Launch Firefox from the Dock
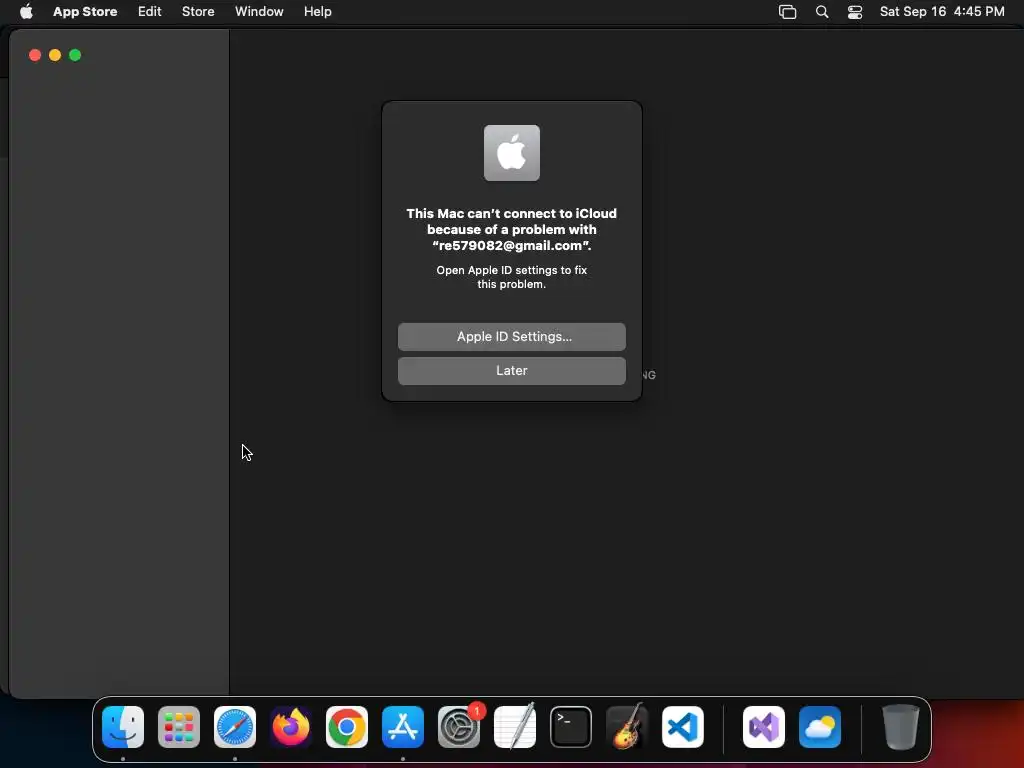 (x=291, y=727)
